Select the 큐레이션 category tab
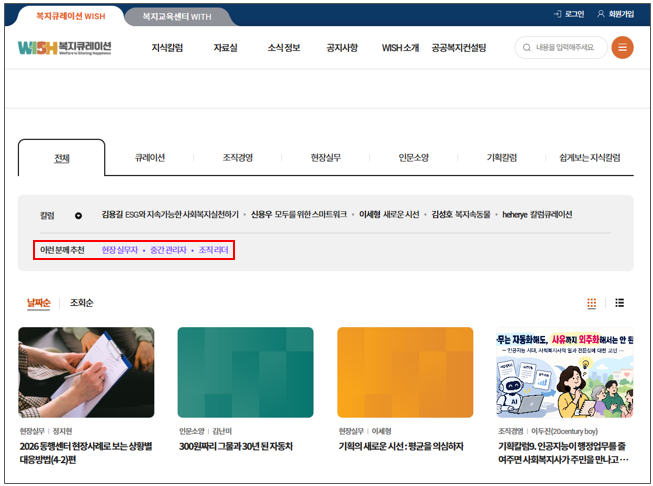 coord(150,158)
